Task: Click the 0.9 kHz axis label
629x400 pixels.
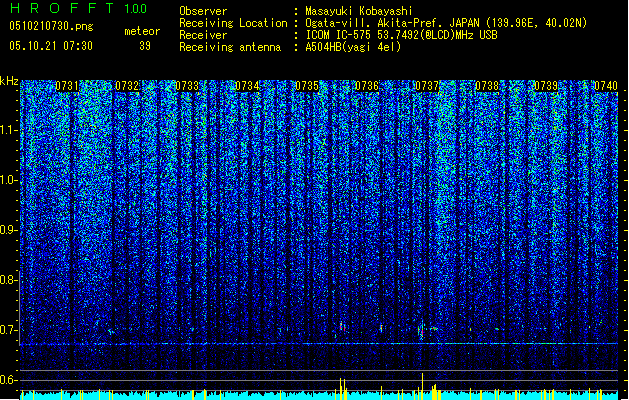Action: pos(8,230)
